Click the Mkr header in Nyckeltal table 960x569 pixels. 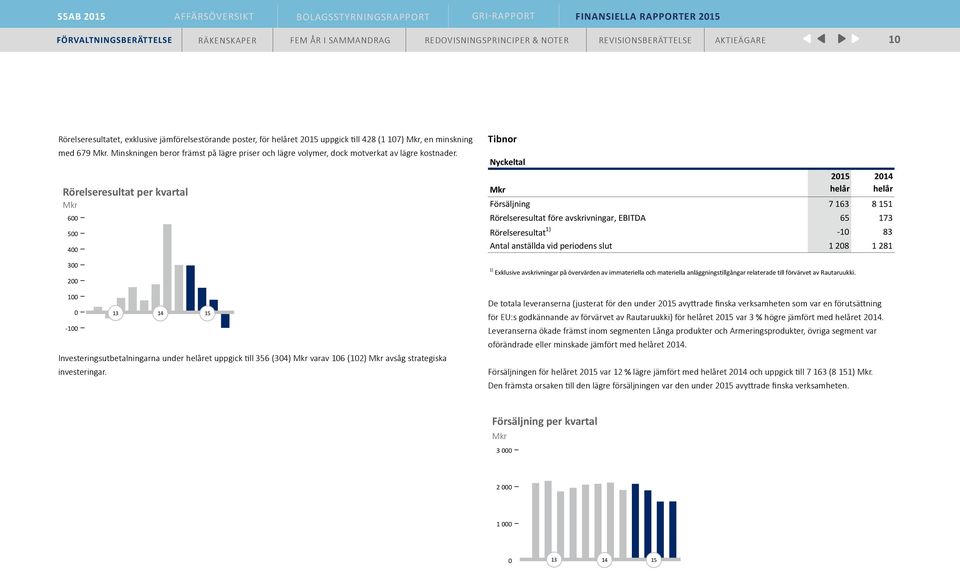497,189
